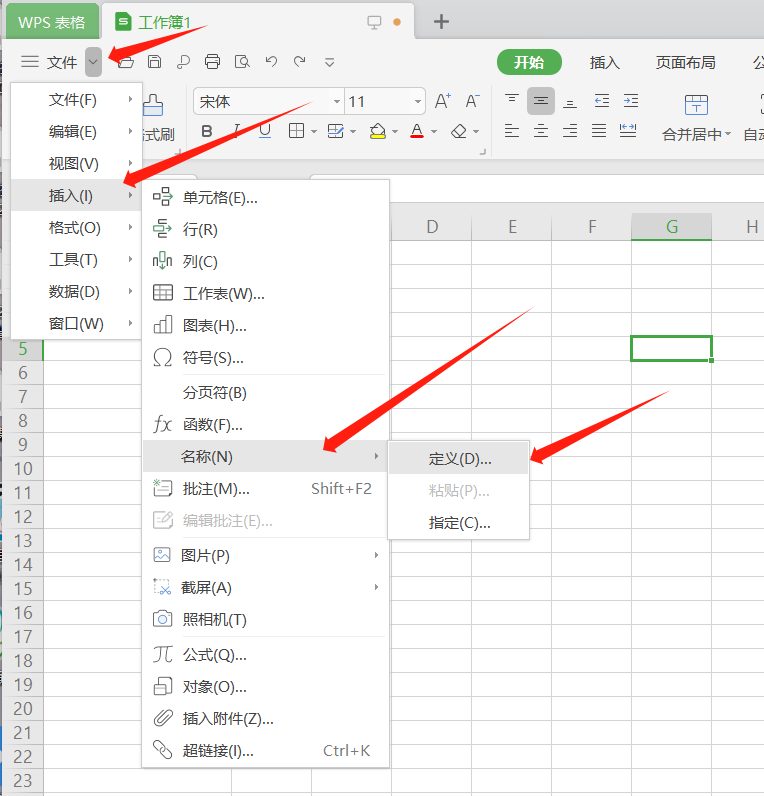Switch to the 页面布局 ribbon tab

pos(685,62)
